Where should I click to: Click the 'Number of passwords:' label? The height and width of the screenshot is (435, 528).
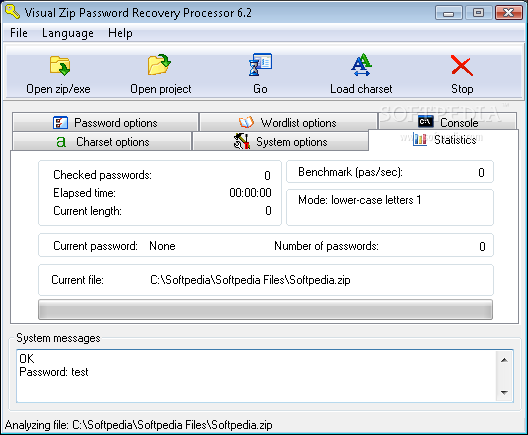326,246
